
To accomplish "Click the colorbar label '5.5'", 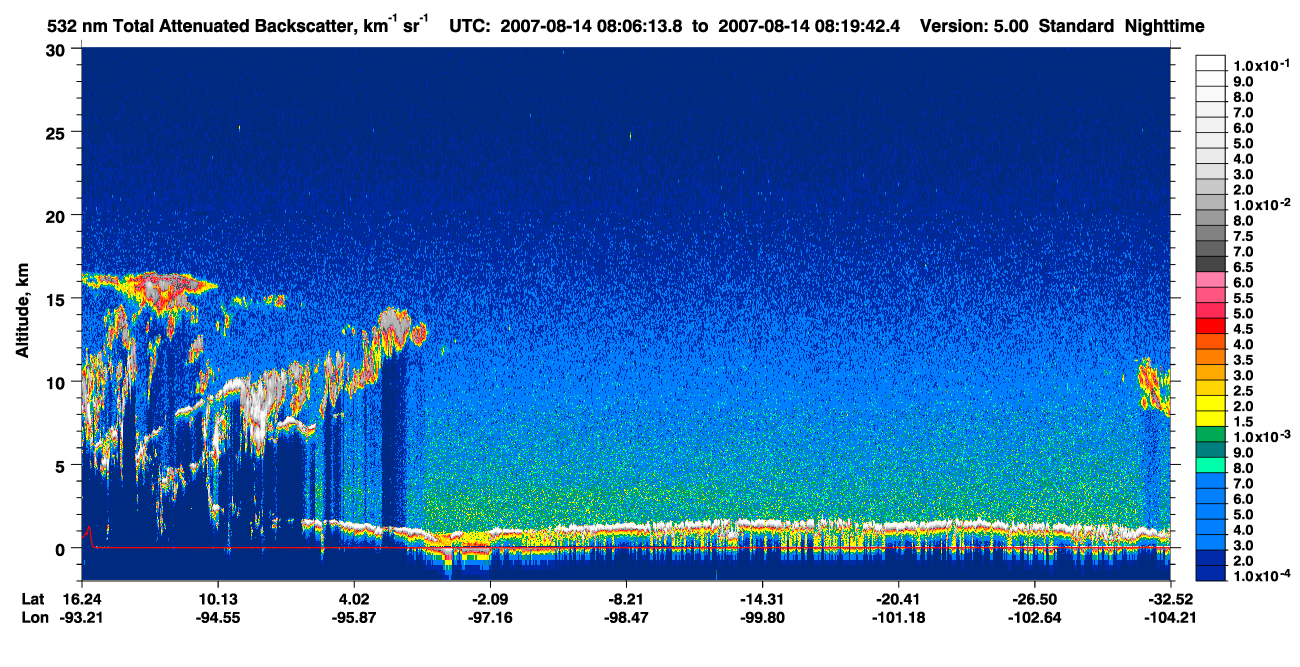I will click(1243, 298).
